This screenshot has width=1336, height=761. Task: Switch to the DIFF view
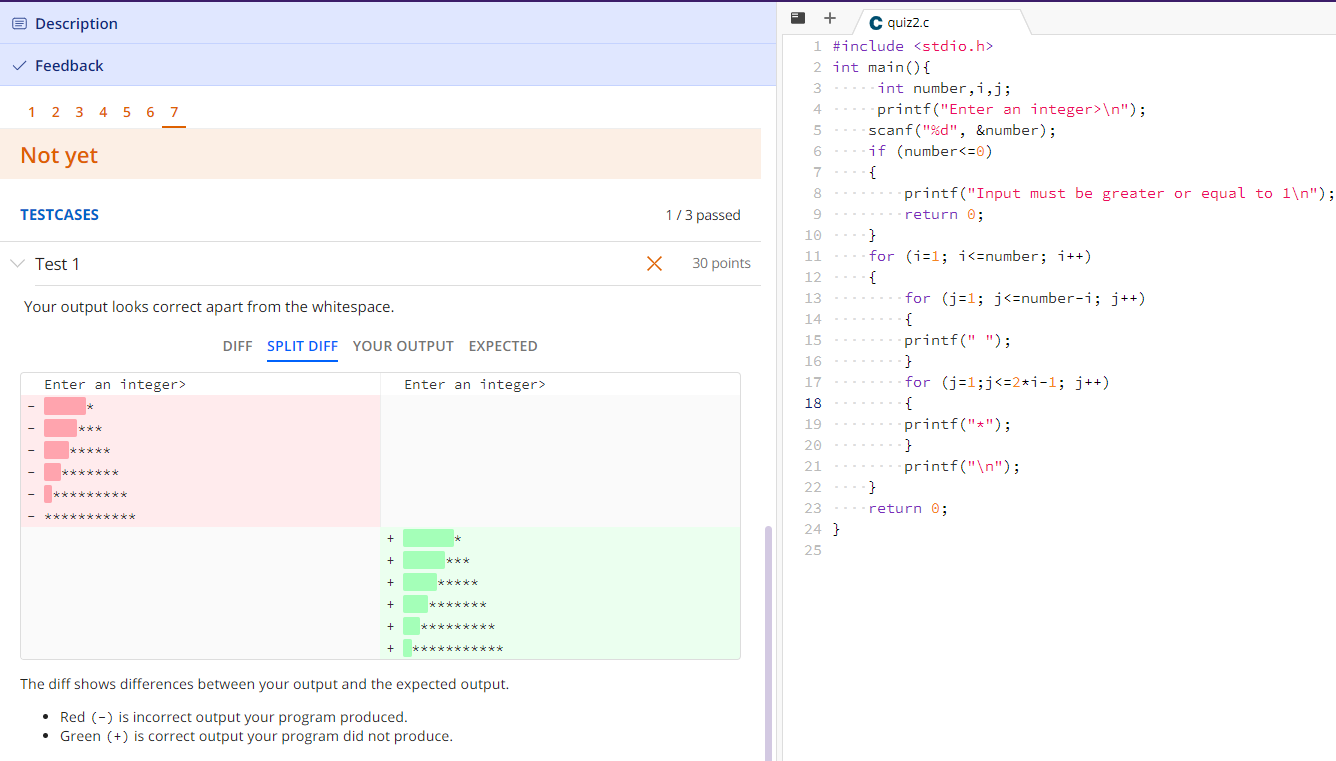237,346
